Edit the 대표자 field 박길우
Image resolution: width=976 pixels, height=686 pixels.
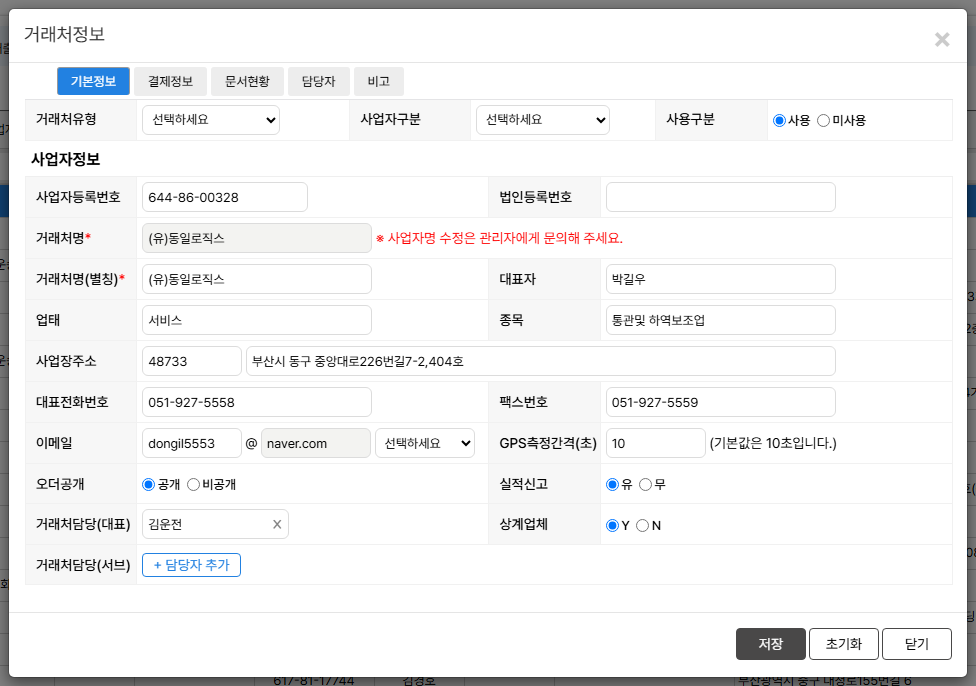tap(721, 280)
